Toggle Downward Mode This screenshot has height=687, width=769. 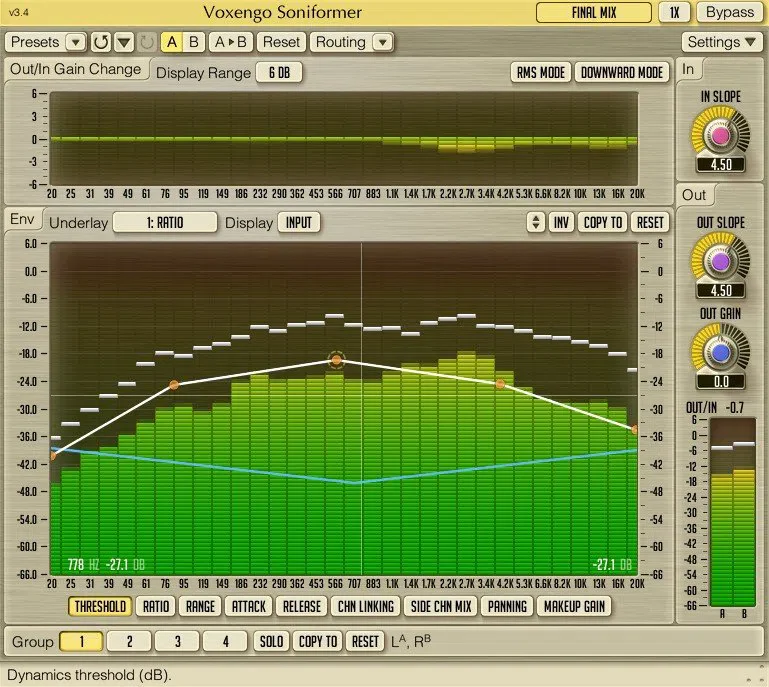click(x=621, y=73)
